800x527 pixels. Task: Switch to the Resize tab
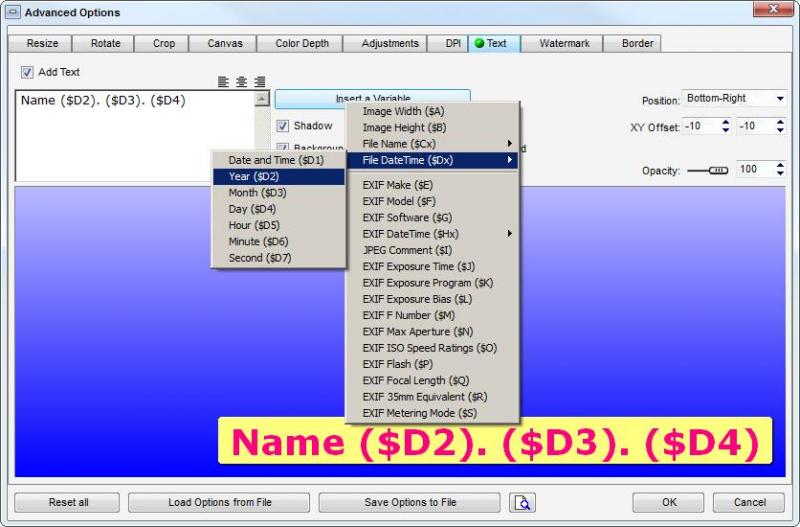42,43
